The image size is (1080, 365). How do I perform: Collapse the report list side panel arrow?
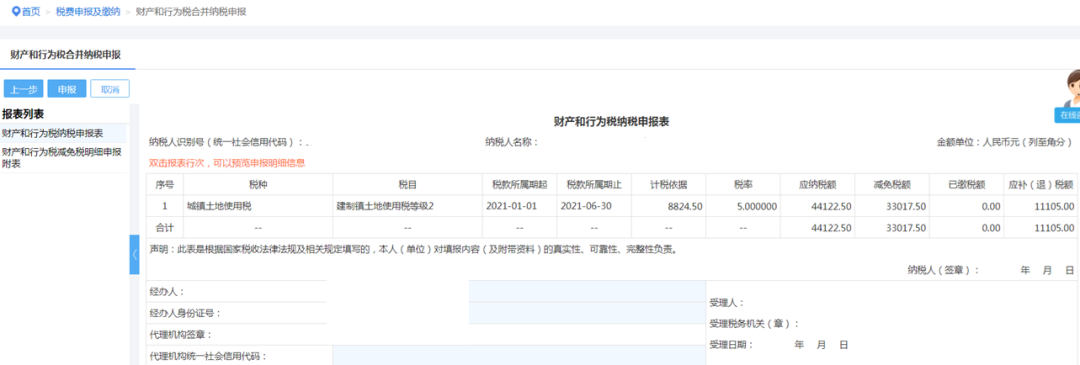point(134,254)
